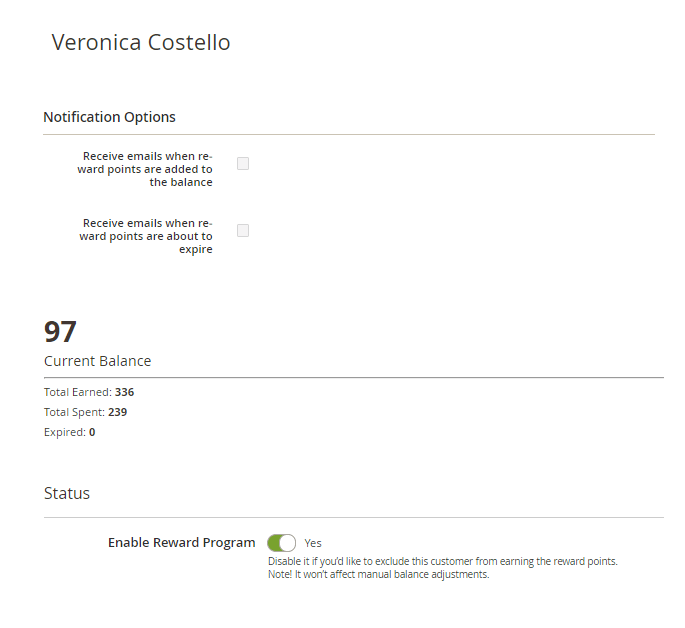Toggle the Enable Reward Program switch
The width and height of the screenshot is (685, 628).
click(x=281, y=543)
